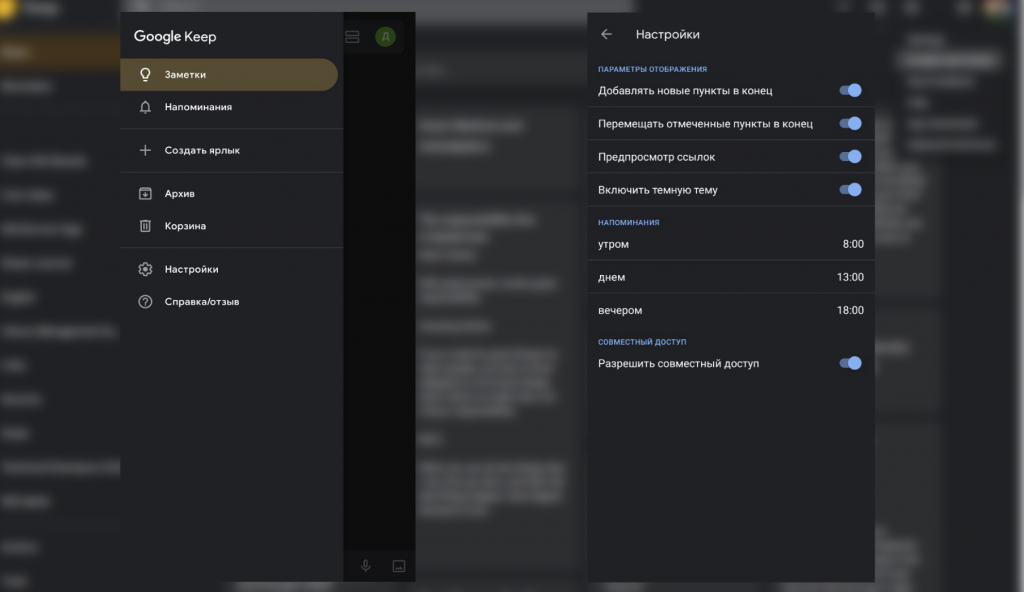Screen dimensions: 1024x592
Task: Click the Предпросмотр ссылок label text
Action: click(656, 157)
